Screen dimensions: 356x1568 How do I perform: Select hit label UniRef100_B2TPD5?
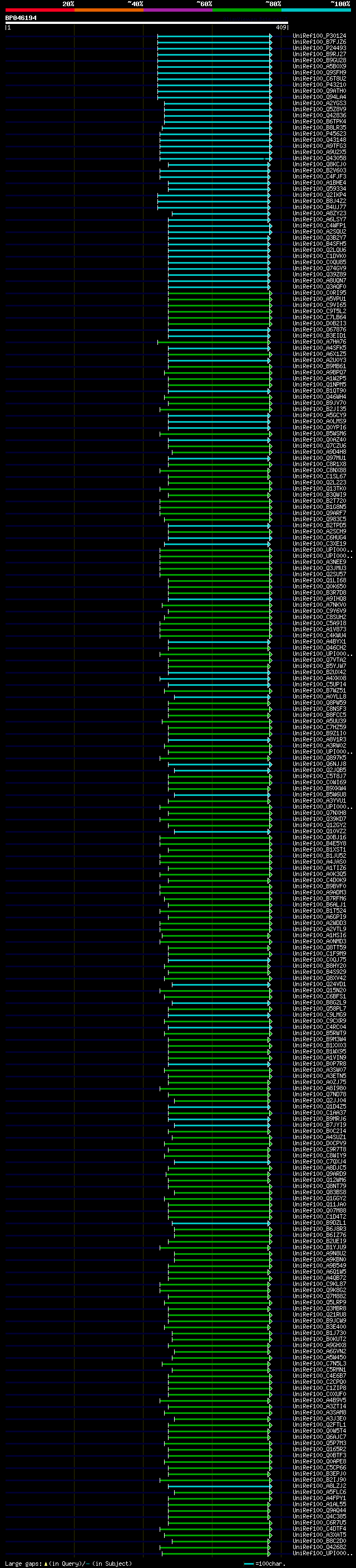click(x=319, y=525)
